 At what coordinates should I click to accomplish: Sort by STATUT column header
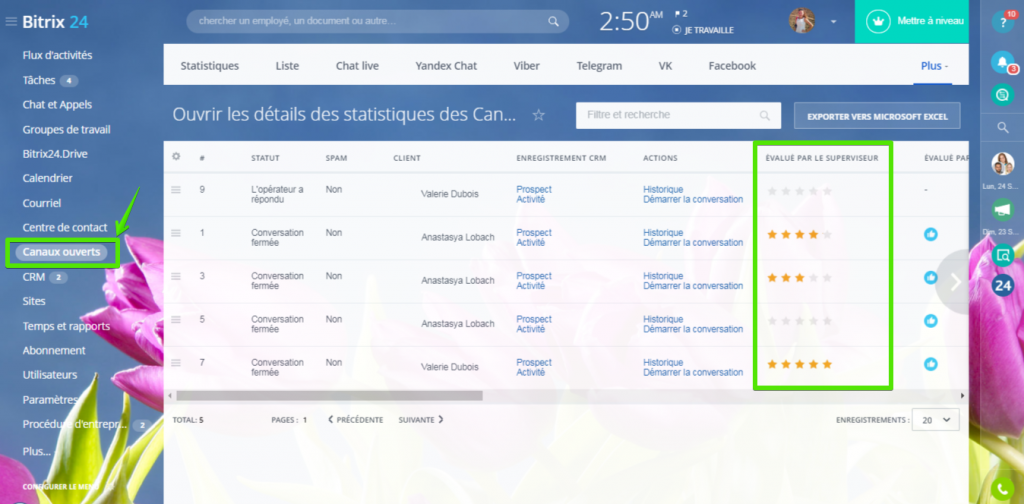265,158
